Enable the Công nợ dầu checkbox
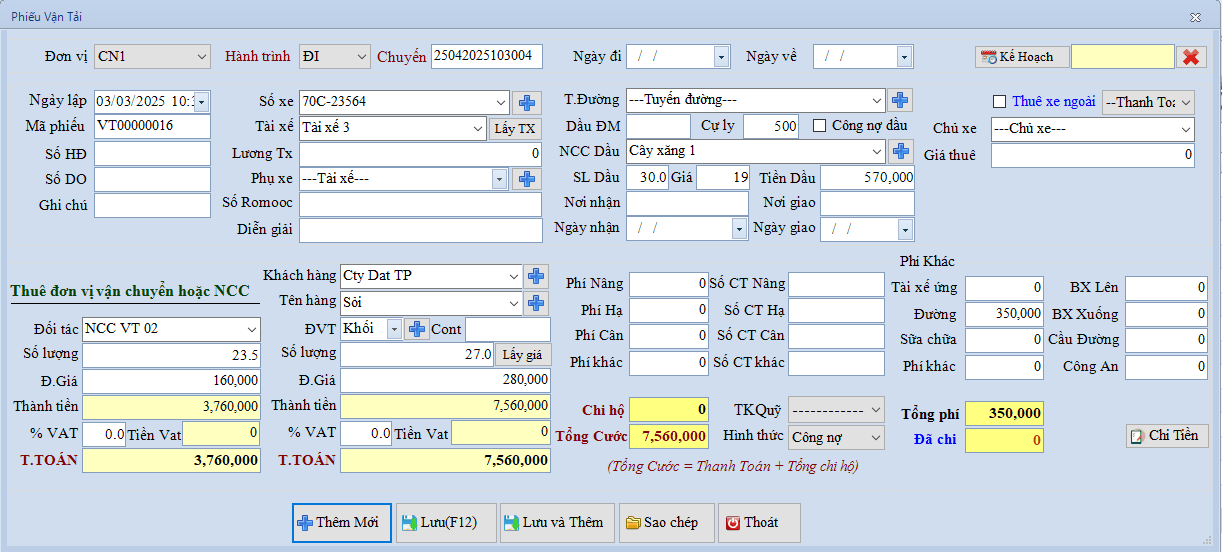This screenshot has height=552, width=1222. click(x=819, y=126)
